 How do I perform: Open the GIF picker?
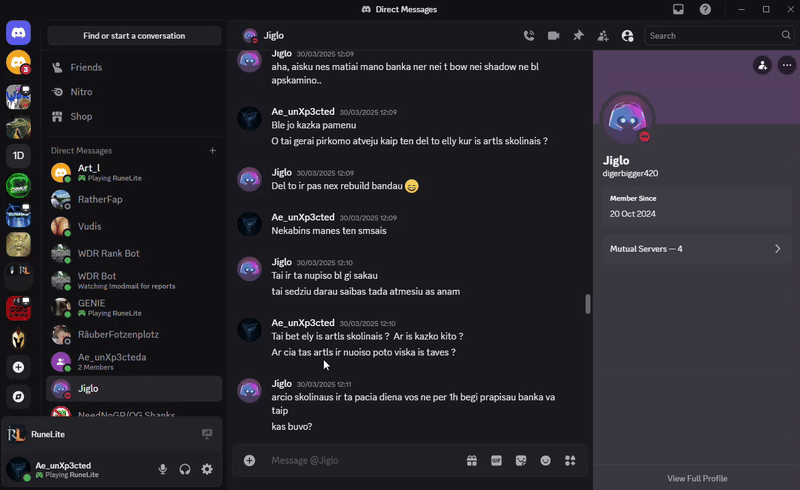pyautogui.click(x=496, y=461)
